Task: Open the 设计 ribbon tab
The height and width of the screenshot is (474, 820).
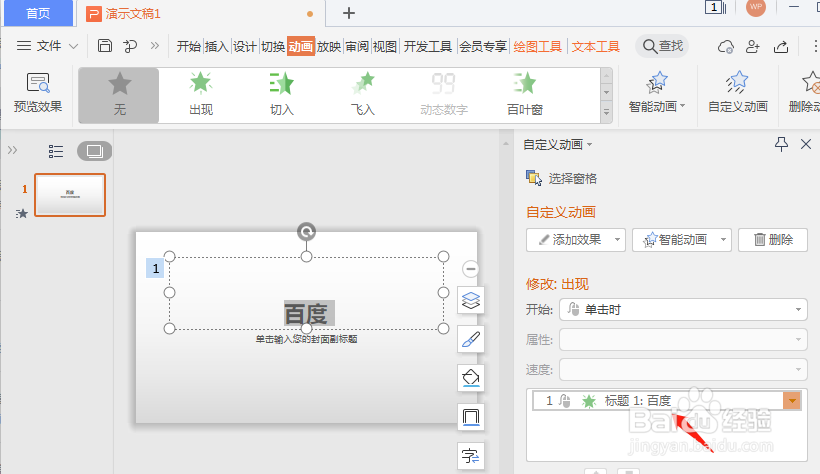Action: click(x=245, y=47)
